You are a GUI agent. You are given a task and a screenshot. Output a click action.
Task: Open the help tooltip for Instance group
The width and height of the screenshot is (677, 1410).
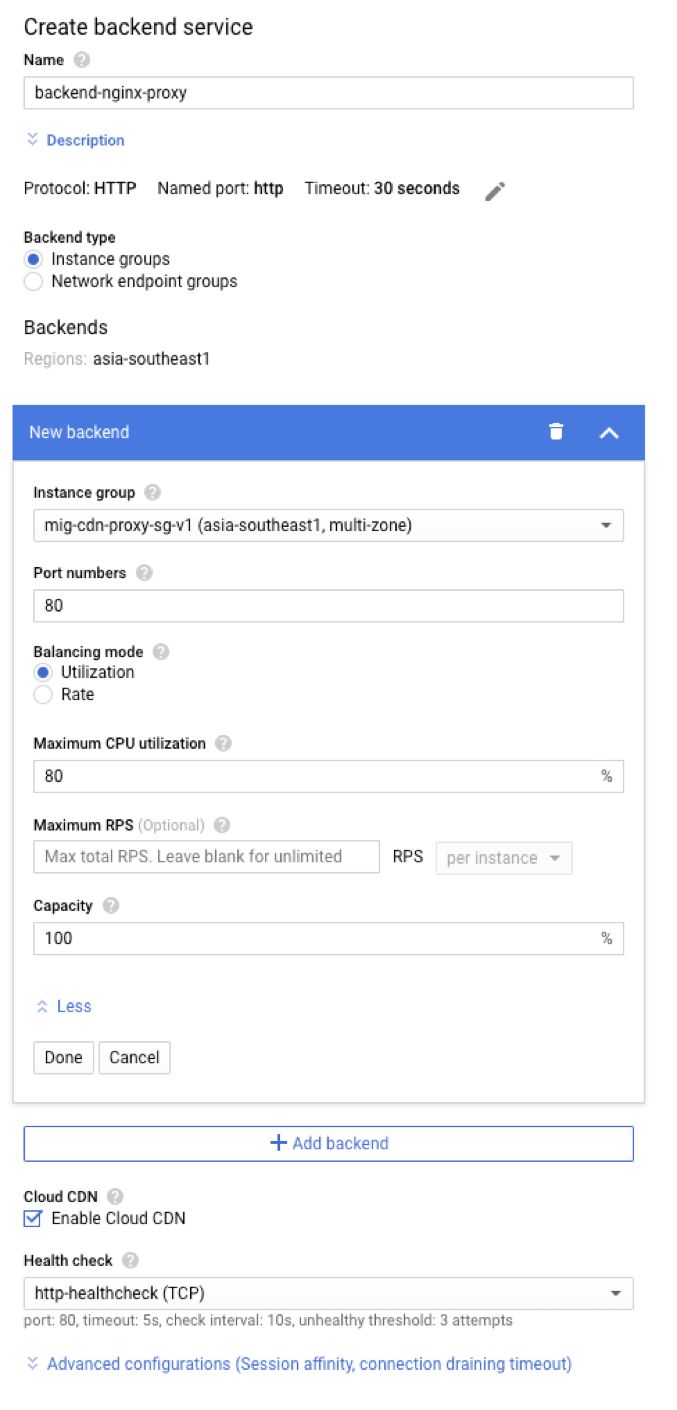pyautogui.click(x=152, y=493)
